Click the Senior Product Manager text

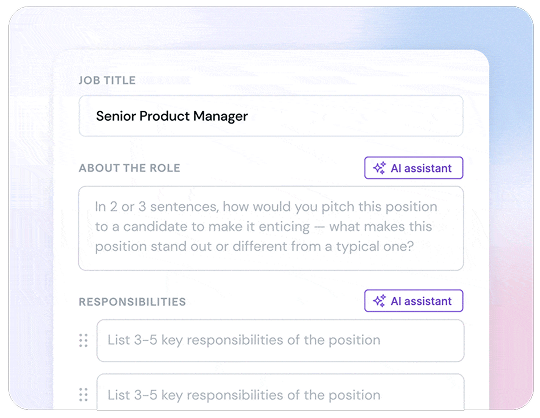pos(172,116)
